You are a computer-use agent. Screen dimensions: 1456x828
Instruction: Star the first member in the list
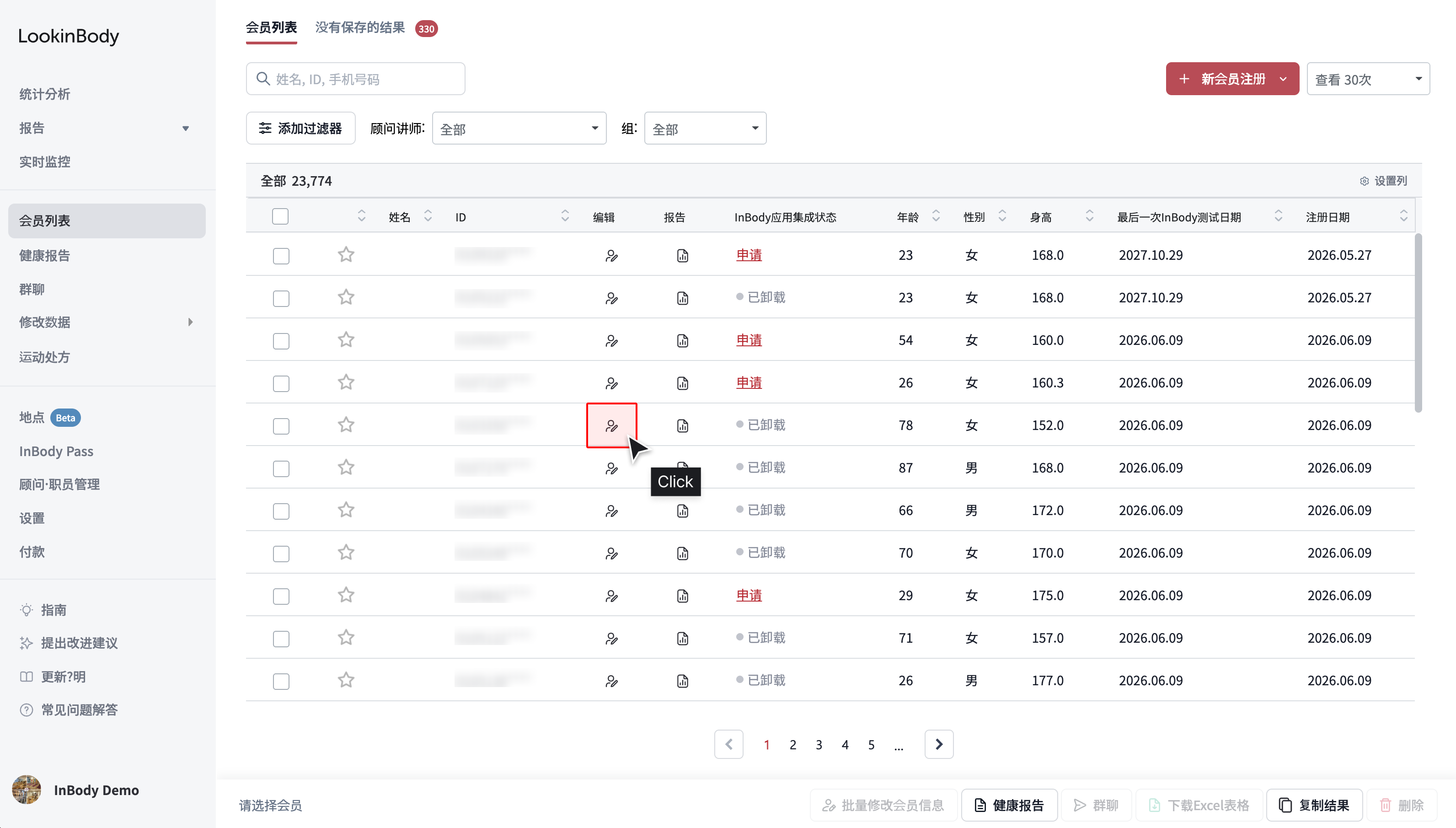(x=346, y=255)
